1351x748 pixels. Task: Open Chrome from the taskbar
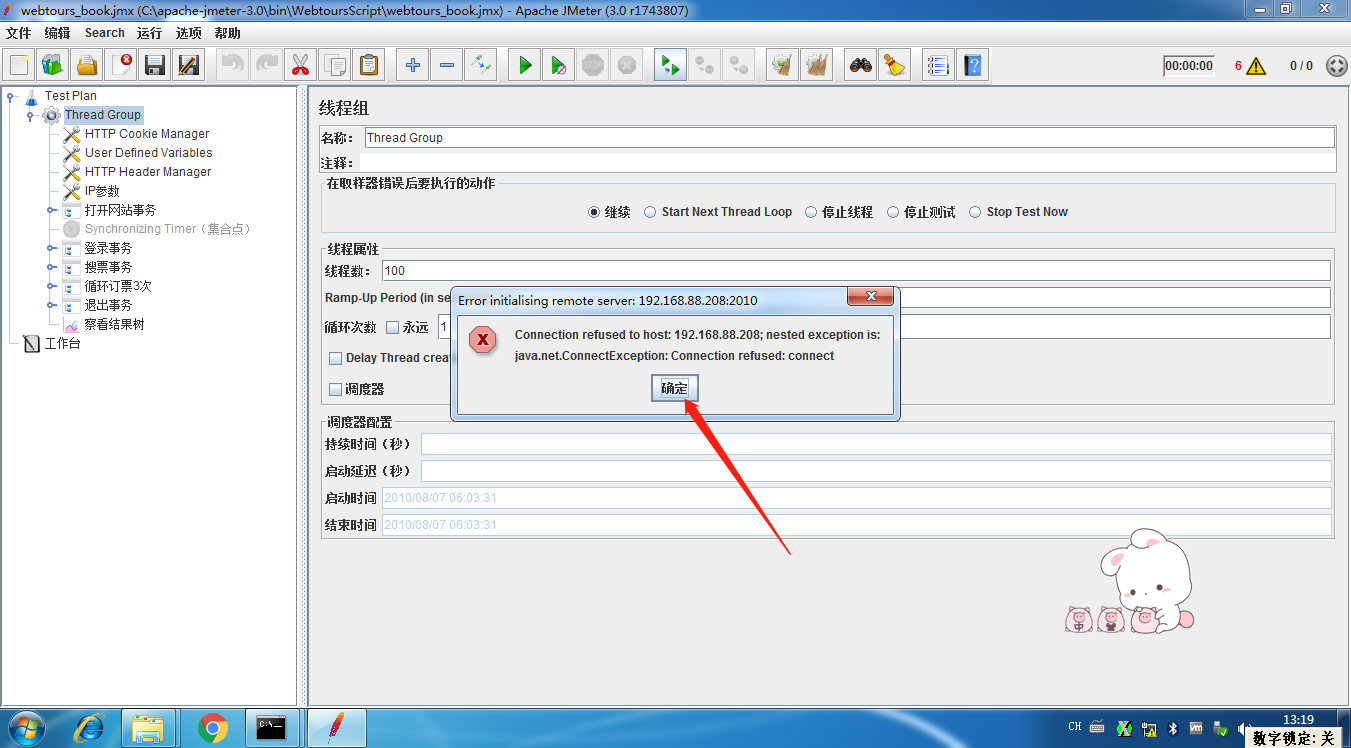tap(212, 728)
